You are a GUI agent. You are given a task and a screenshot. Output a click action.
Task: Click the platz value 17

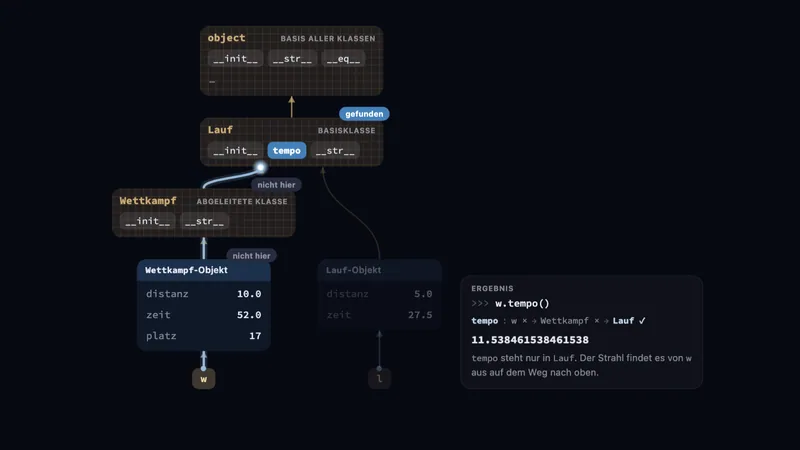[x=255, y=336]
